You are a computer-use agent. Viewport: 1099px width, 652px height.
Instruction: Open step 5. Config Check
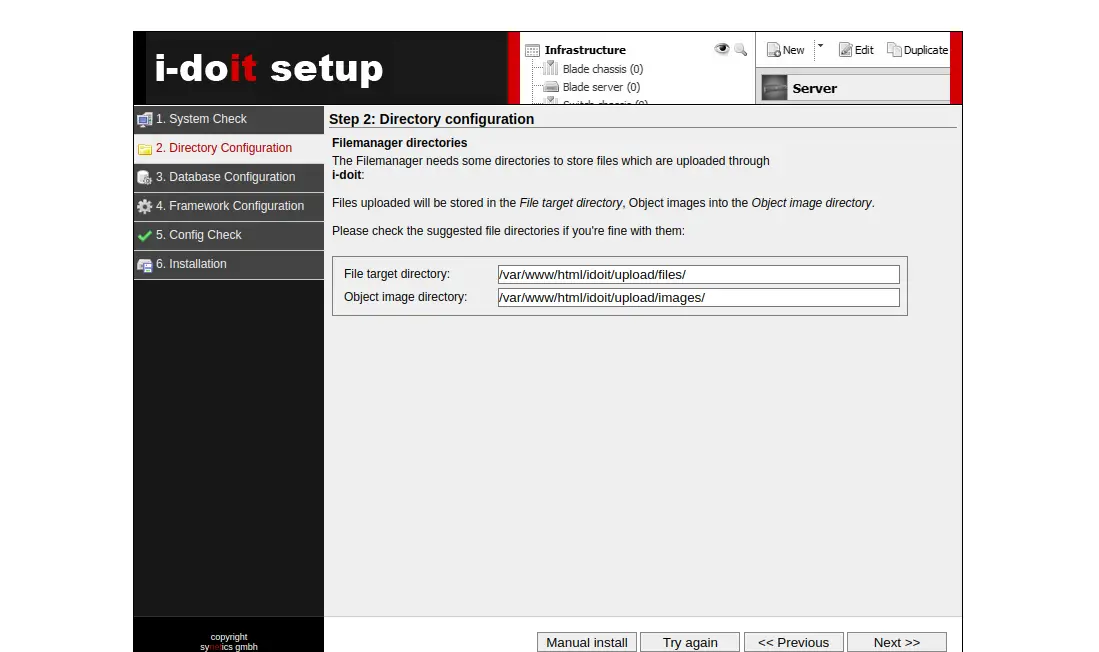[x=228, y=235]
